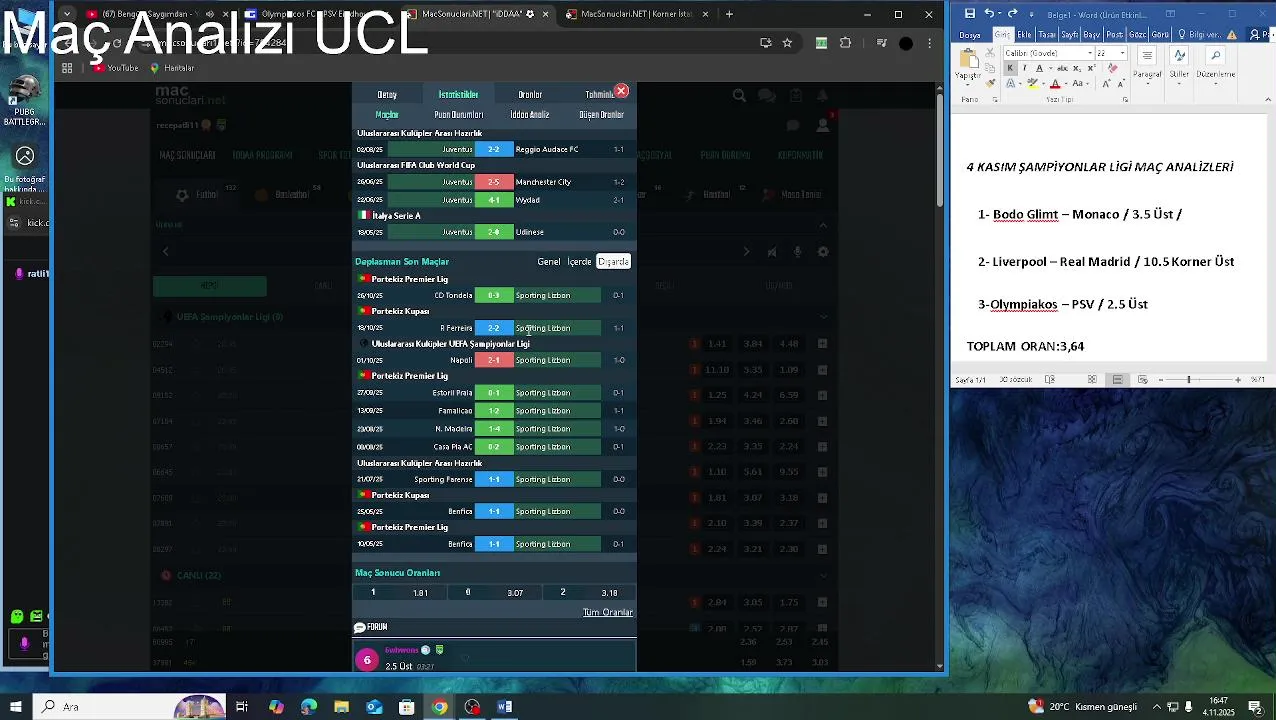The width and height of the screenshot is (1276, 720).
Task: Select the İddaa Analiz subtab
Action: [x=530, y=115]
